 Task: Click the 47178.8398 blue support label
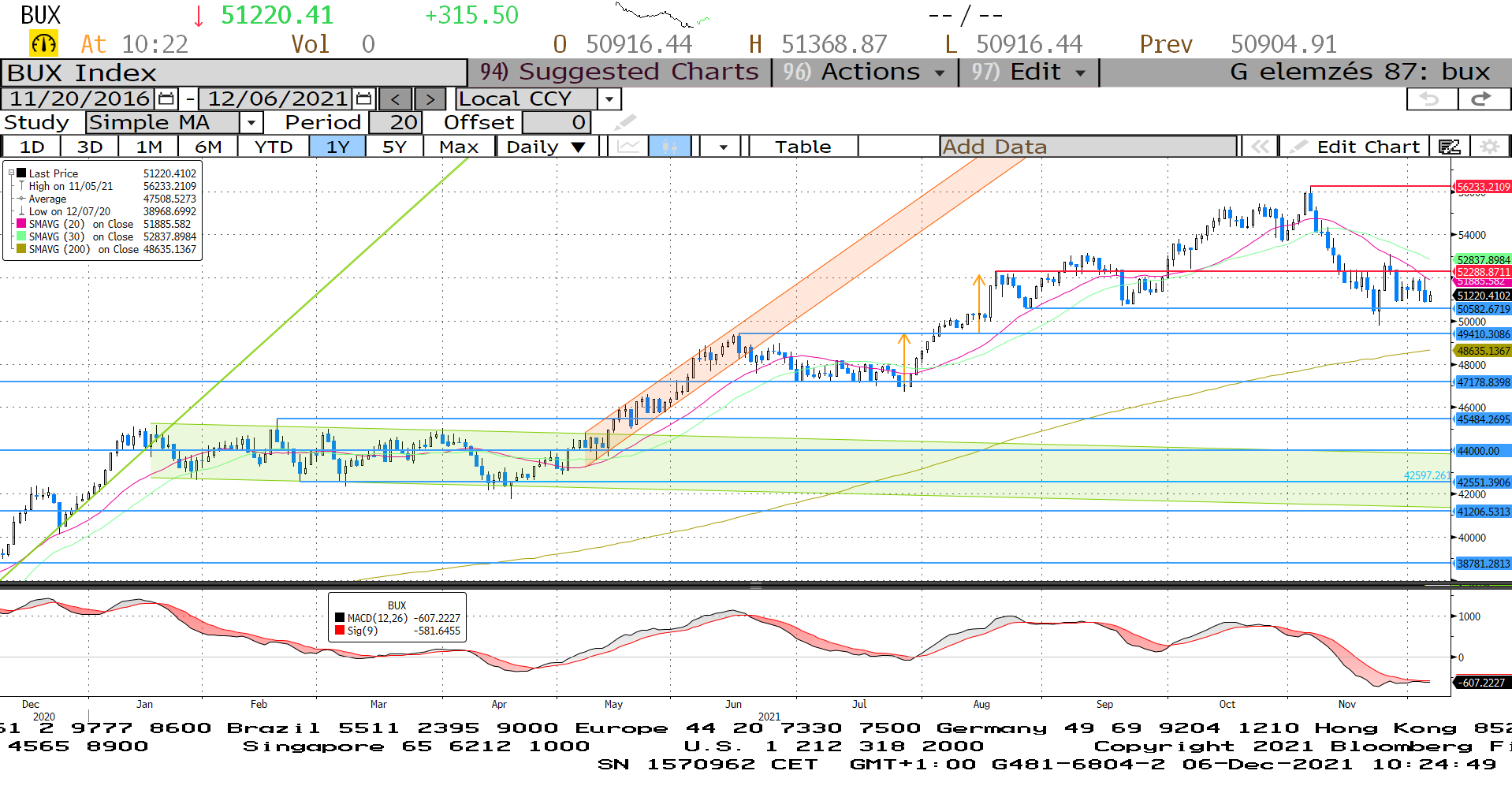coord(1482,382)
